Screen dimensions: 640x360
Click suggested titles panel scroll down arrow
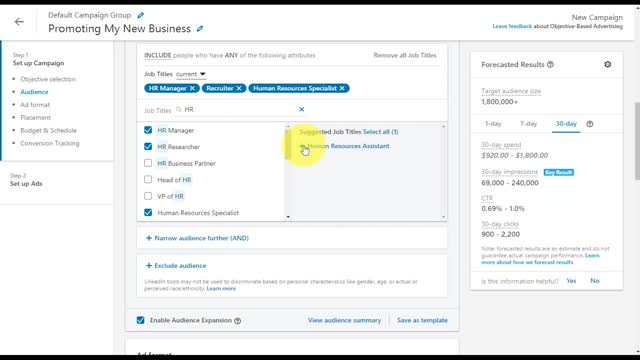pyautogui.click(x=444, y=217)
